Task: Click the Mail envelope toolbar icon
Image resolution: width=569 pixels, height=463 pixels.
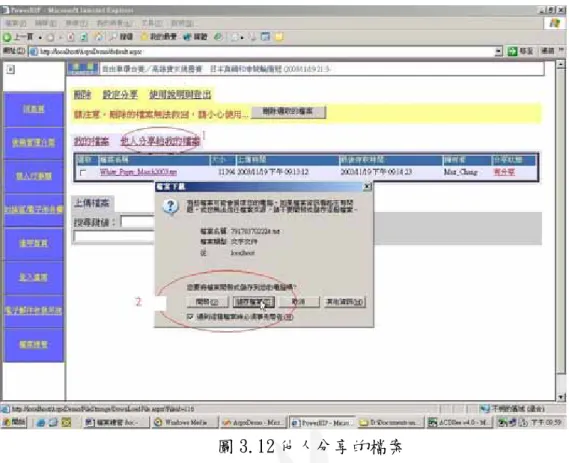Action: [x=234, y=37]
